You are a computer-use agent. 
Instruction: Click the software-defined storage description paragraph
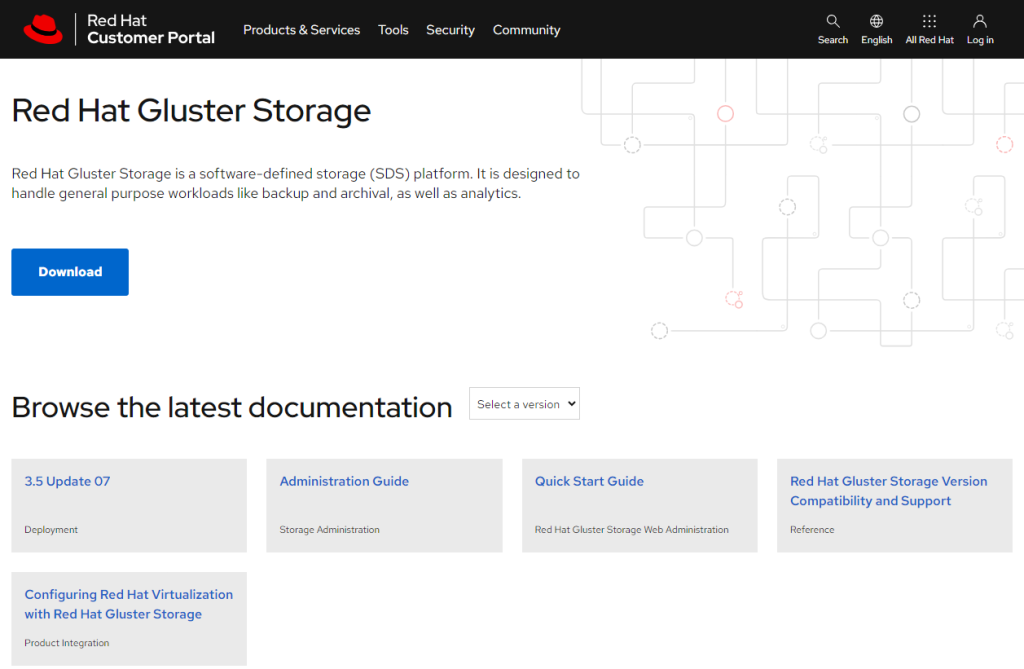(295, 184)
